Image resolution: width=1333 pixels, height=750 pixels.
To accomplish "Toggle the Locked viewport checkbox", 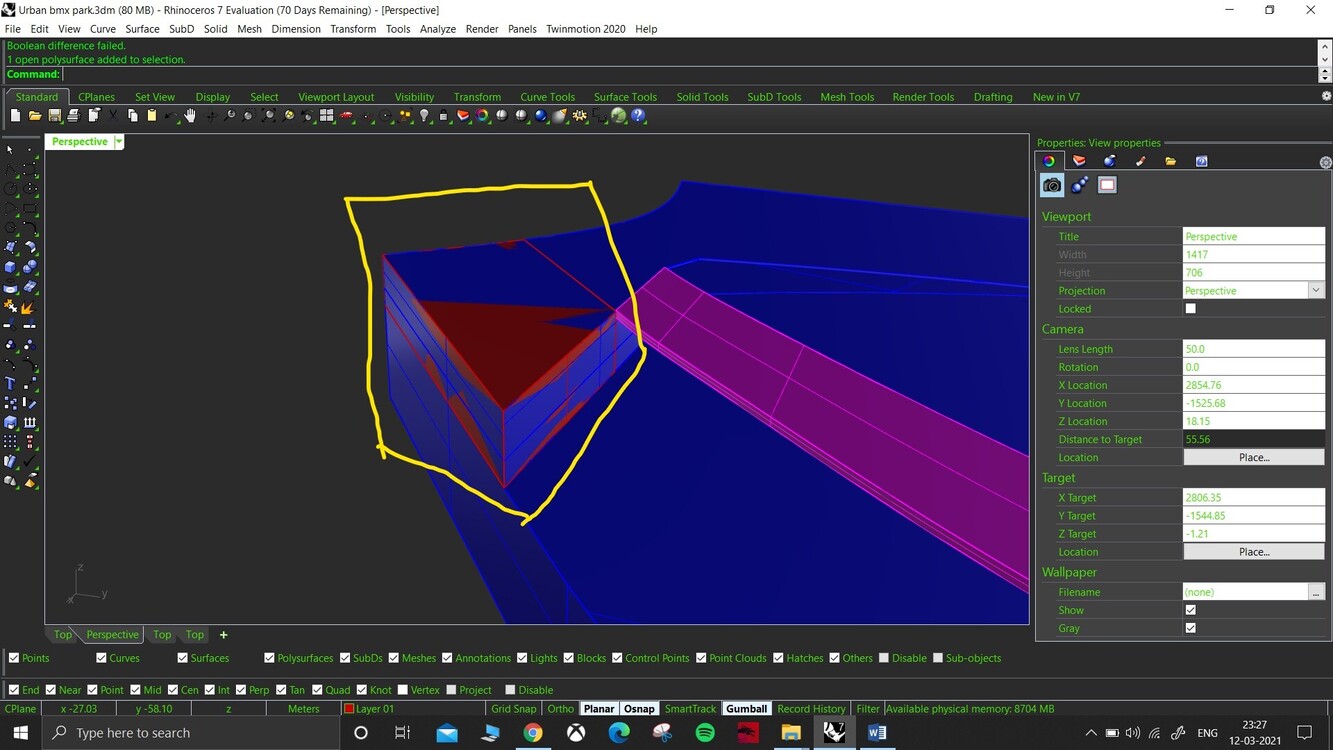I will pos(1190,309).
